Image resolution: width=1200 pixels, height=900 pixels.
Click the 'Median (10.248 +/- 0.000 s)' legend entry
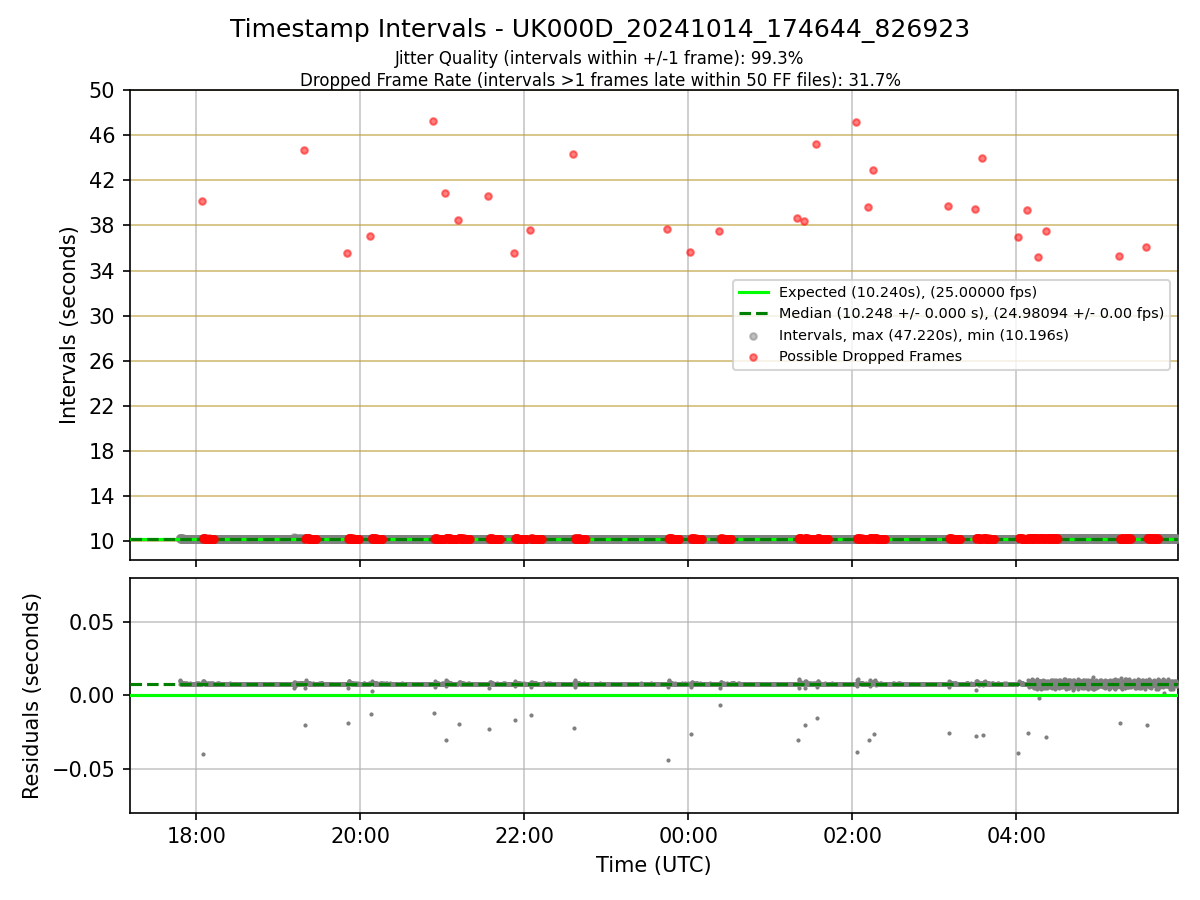971,314
